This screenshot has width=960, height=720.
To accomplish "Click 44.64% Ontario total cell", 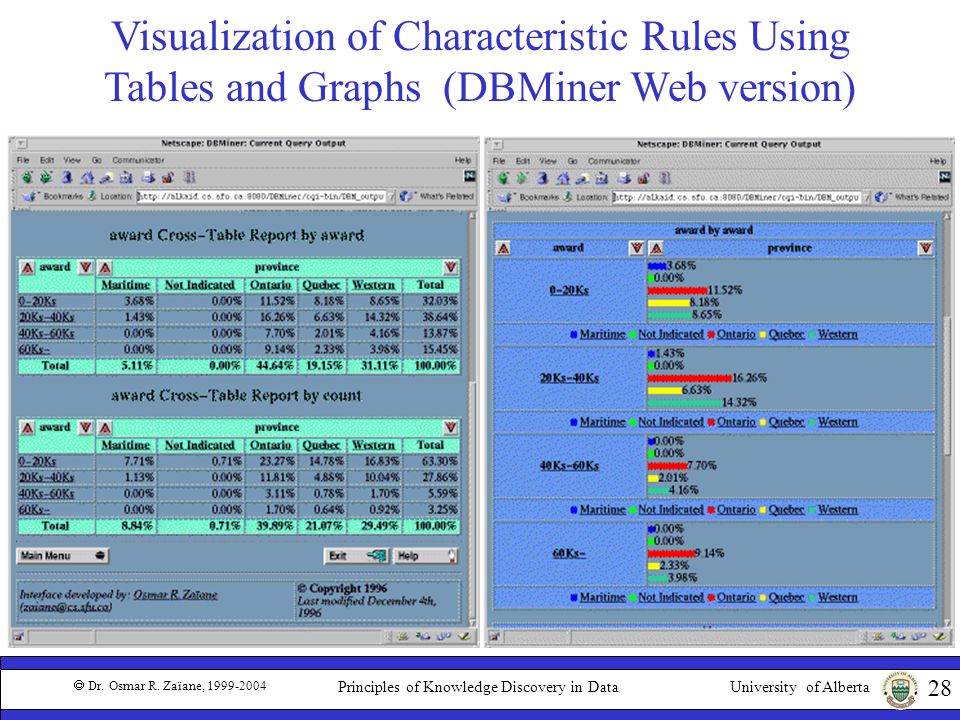I will click(x=271, y=366).
